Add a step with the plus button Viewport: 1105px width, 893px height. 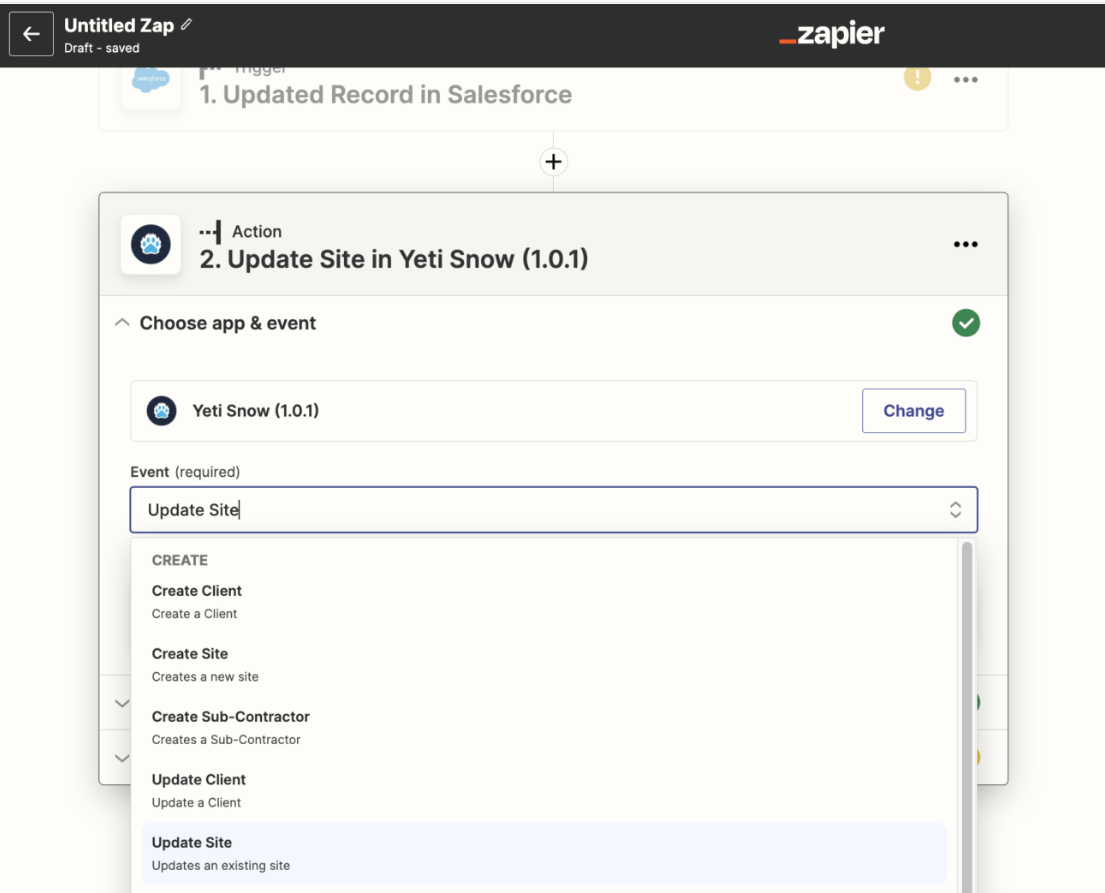pos(553,161)
